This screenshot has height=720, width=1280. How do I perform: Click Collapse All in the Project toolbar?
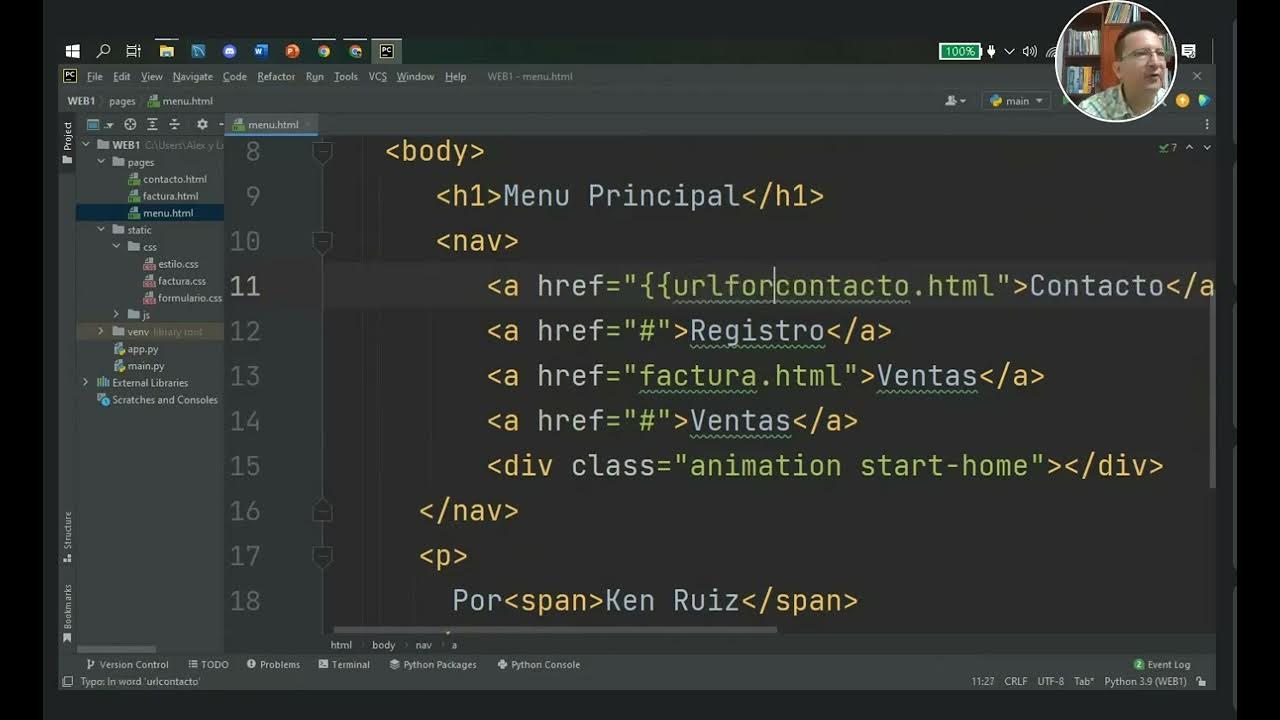pos(174,125)
